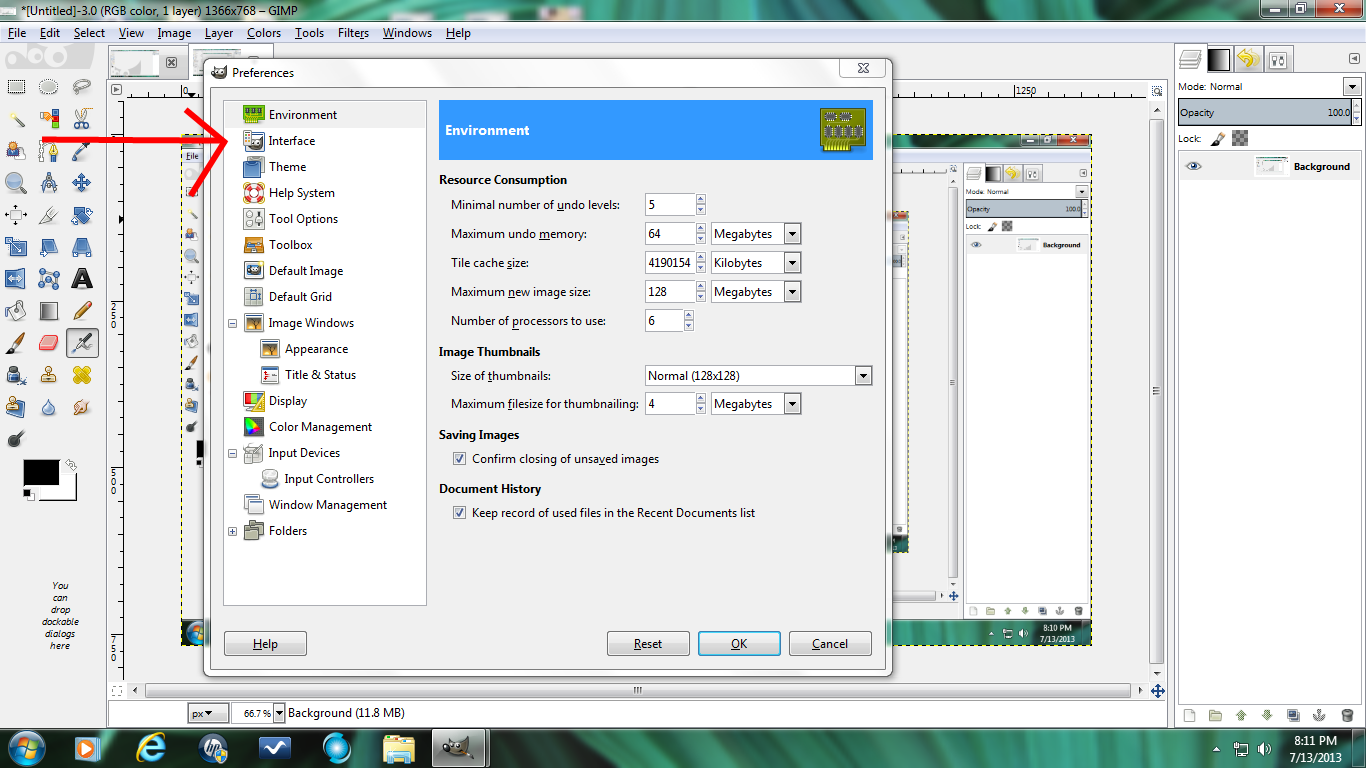Open the 'Size of thumbnails' dropdown
1366x768 pixels.
(862, 375)
